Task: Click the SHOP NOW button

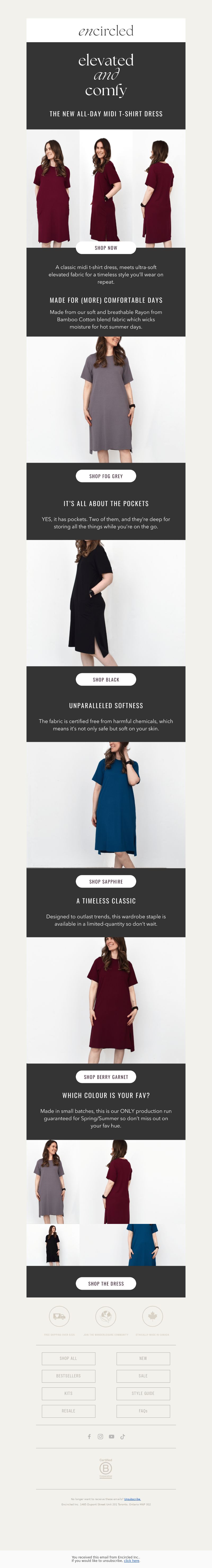Action: pyautogui.click(x=106, y=248)
